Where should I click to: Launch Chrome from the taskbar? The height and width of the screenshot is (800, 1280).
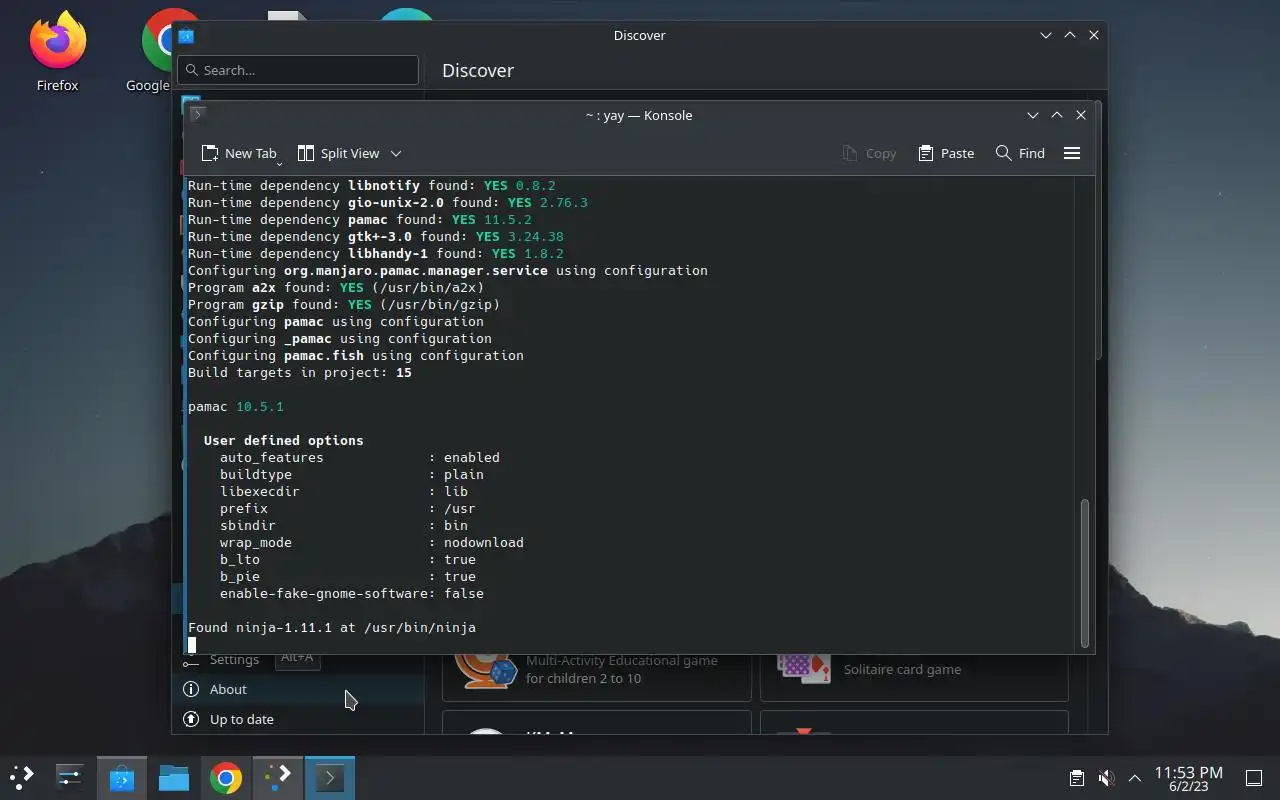(x=226, y=777)
